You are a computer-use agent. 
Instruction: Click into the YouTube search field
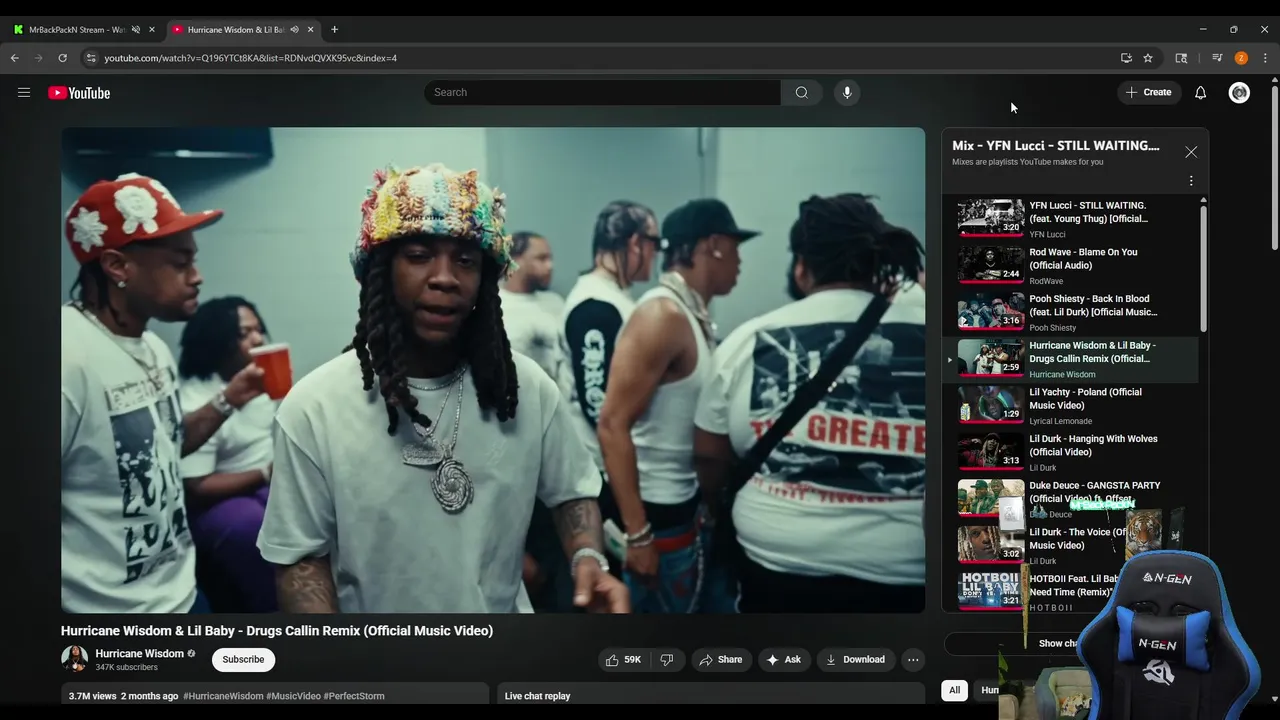coord(602,92)
